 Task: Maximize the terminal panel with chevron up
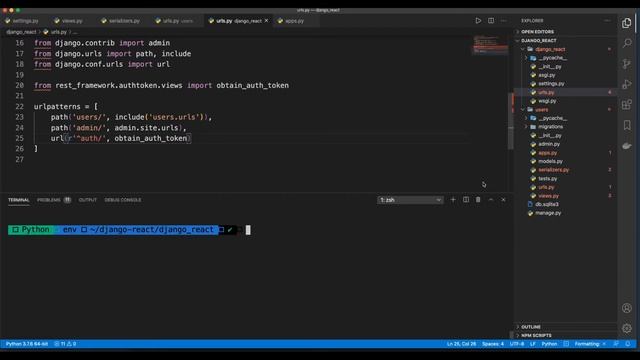tap(491, 200)
